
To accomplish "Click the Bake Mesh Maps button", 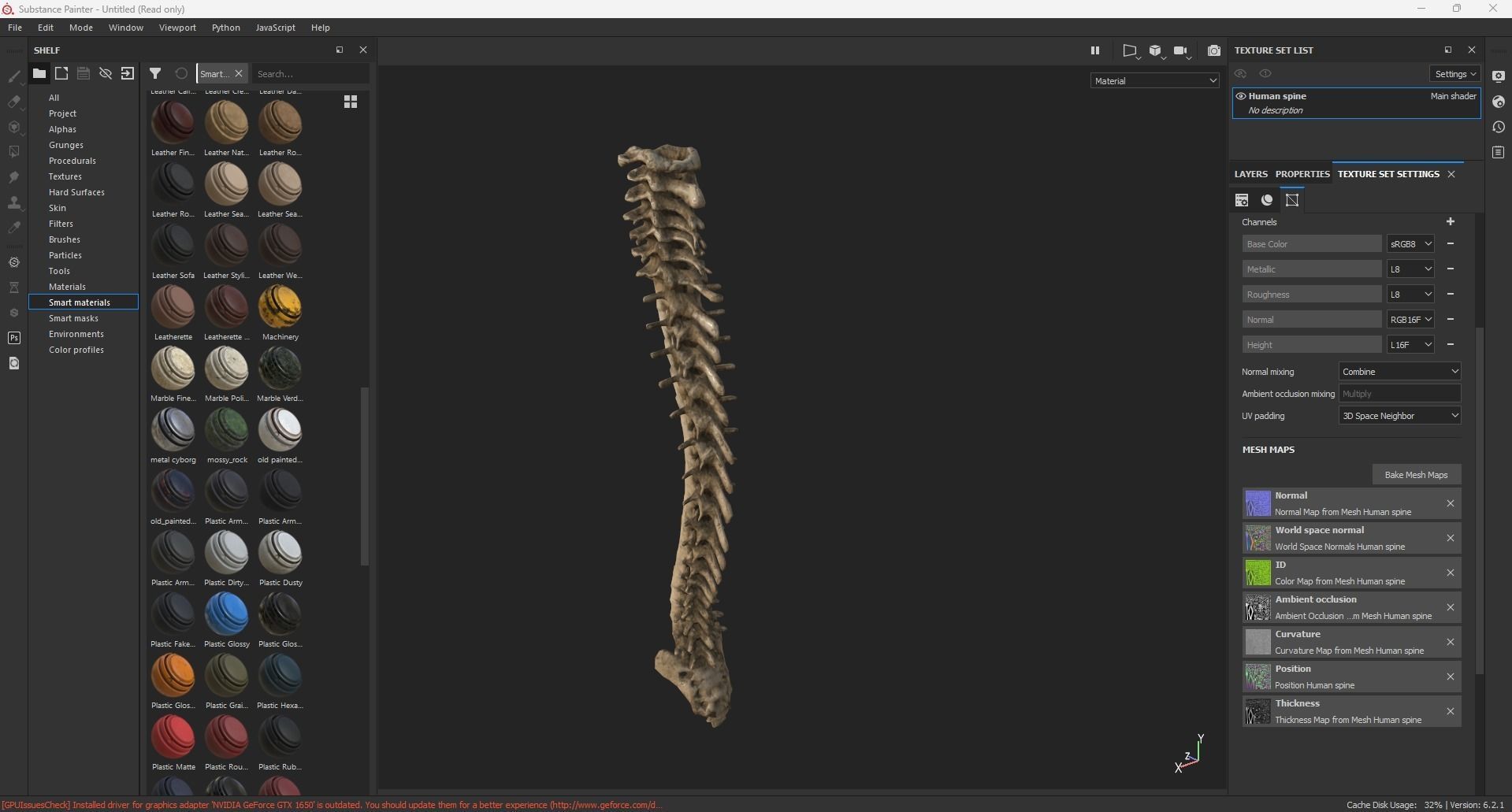I will 1416,474.
